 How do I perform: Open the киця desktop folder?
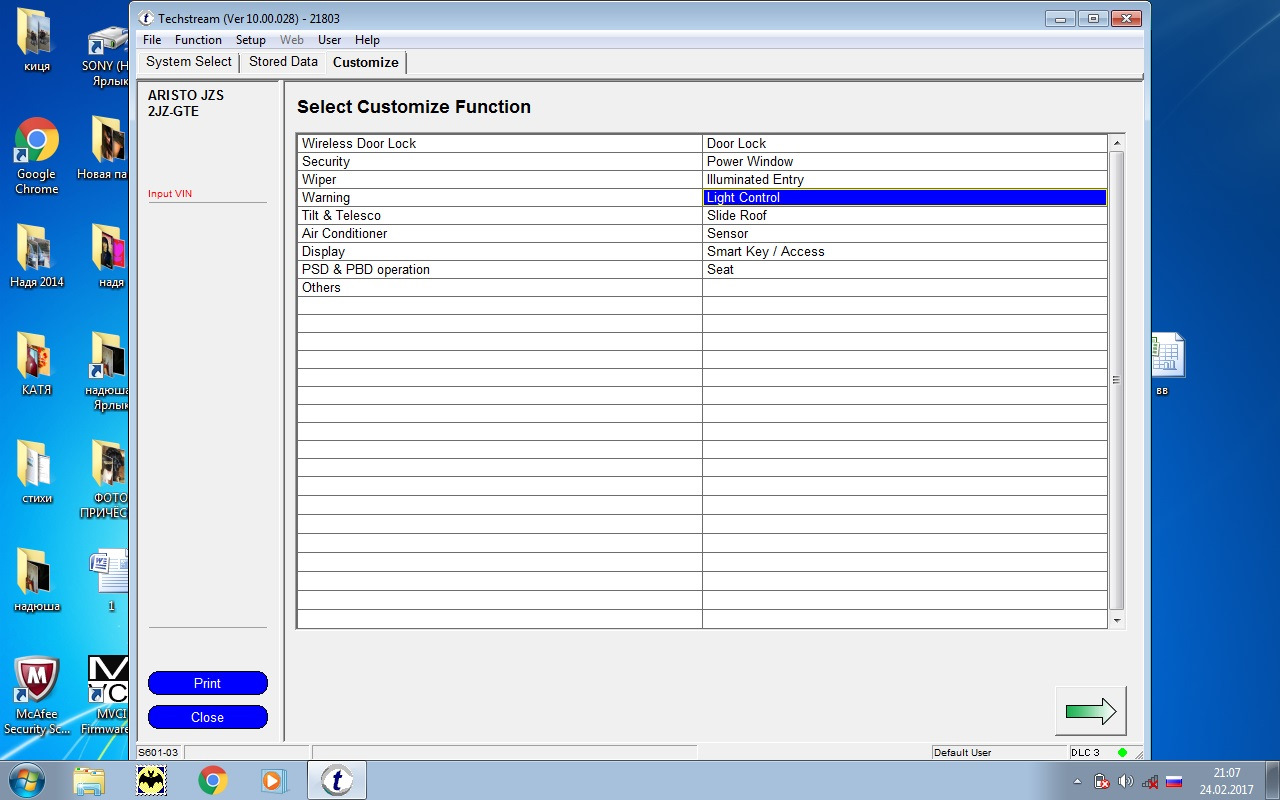pos(37,40)
